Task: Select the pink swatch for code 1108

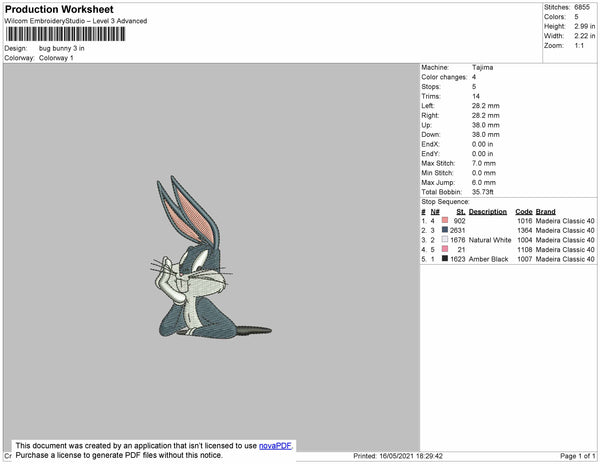Action: coord(445,249)
